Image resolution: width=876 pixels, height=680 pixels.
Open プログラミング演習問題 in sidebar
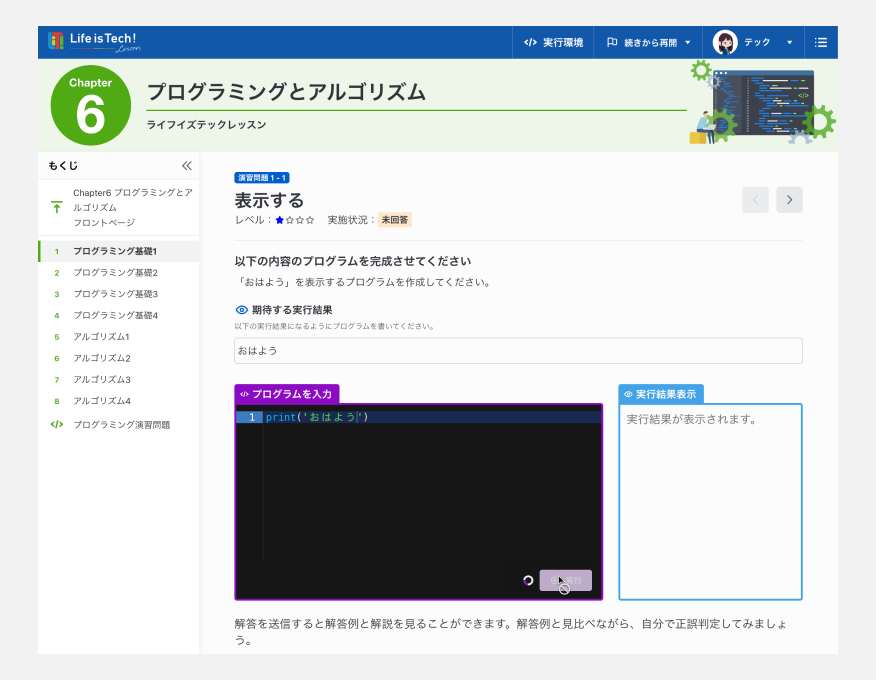pyautogui.click(x=118, y=425)
